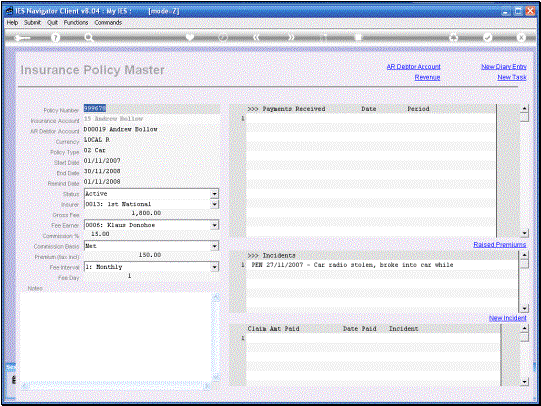The image size is (541, 406).
Task: Open the Commands menu
Action: [108, 22]
